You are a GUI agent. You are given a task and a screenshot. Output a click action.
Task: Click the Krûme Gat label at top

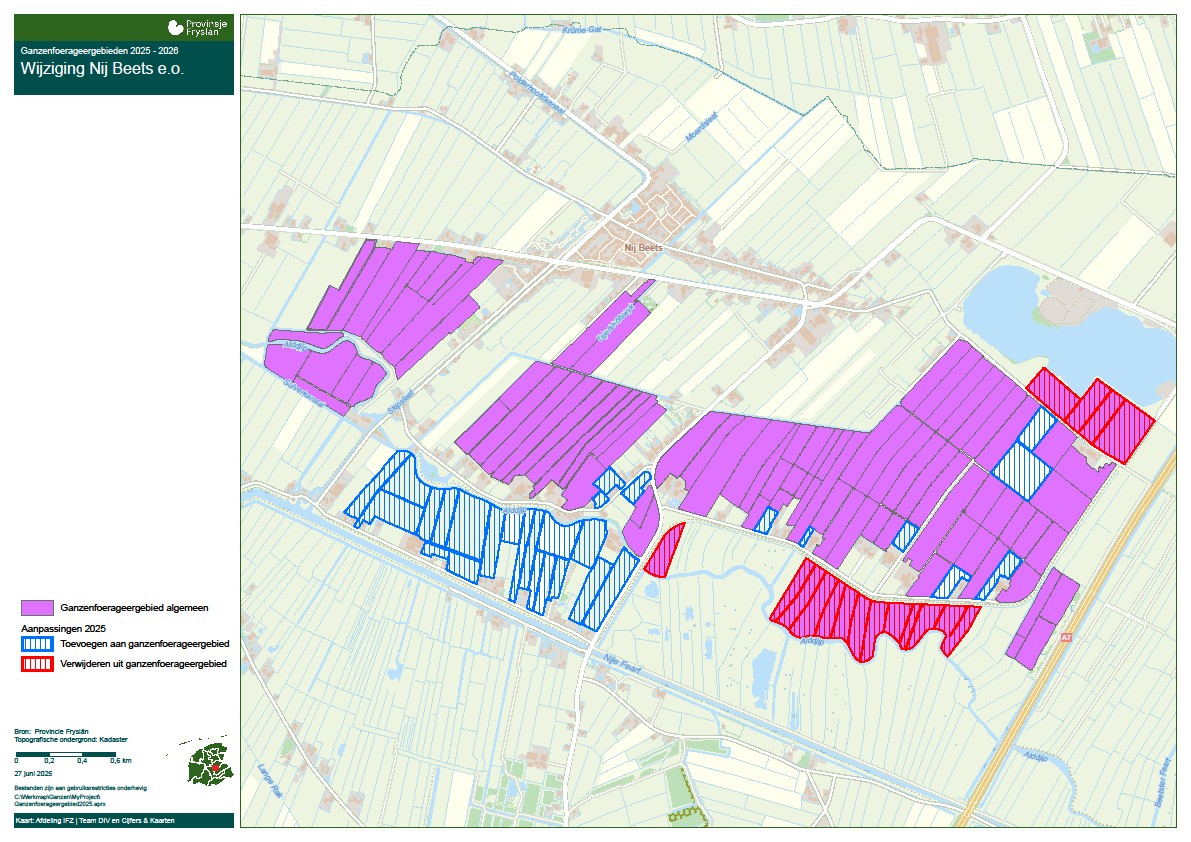(x=582, y=30)
